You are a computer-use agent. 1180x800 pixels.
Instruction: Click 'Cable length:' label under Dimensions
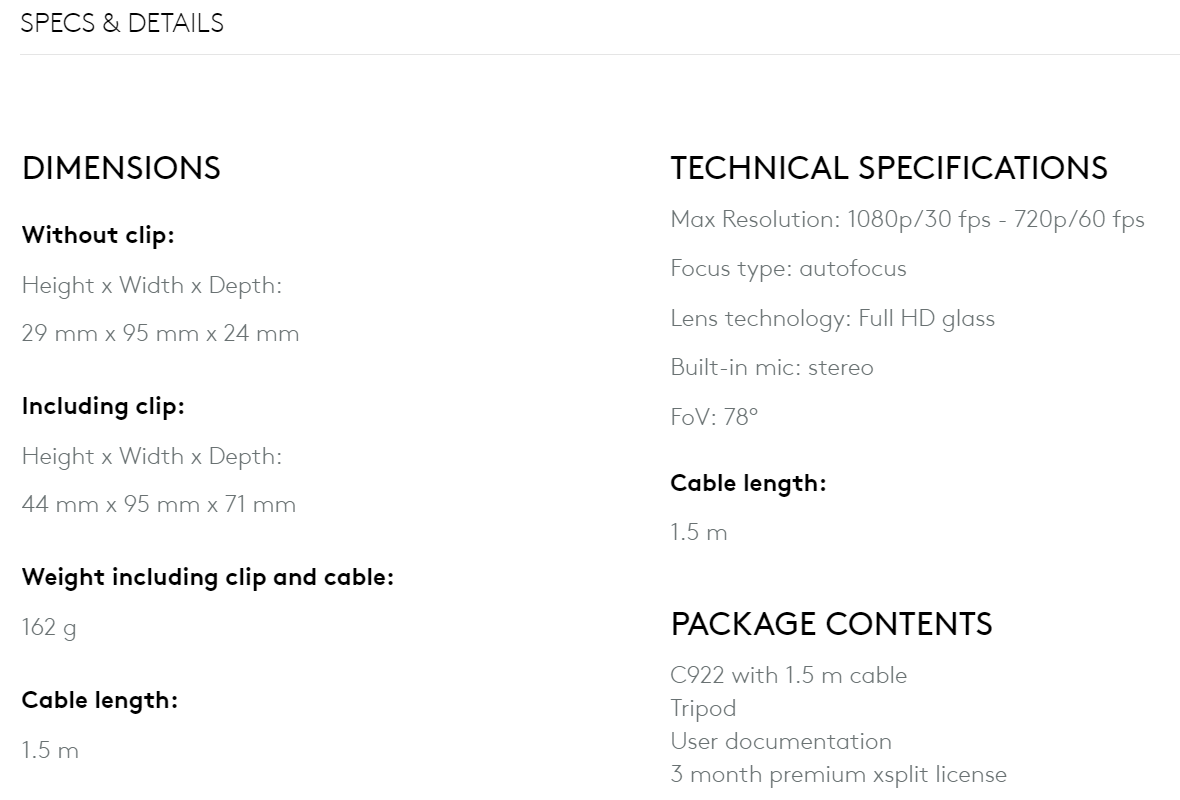pyautogui.click(x=100, y=700)
